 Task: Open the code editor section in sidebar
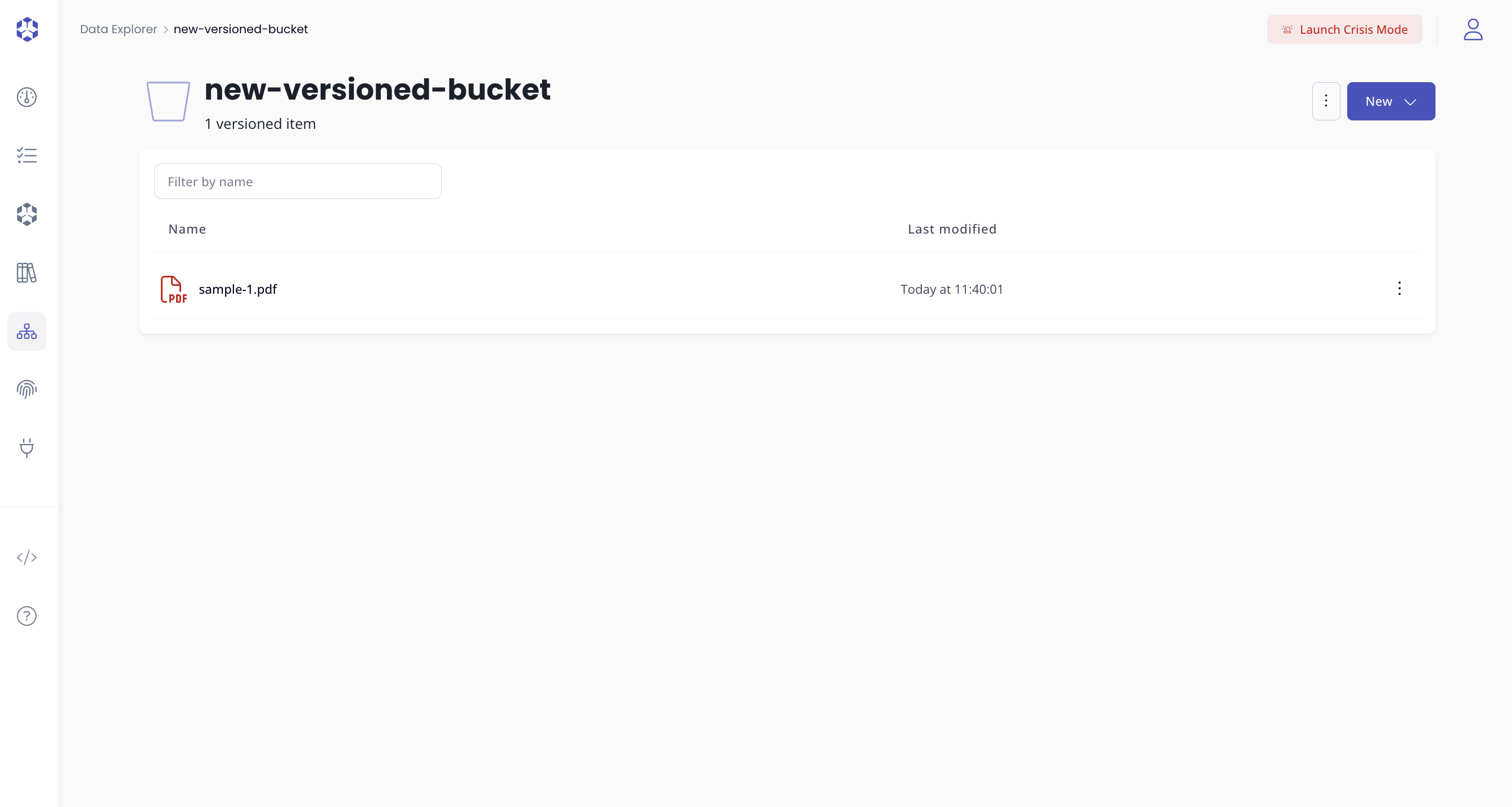click(x=26, y=557)
